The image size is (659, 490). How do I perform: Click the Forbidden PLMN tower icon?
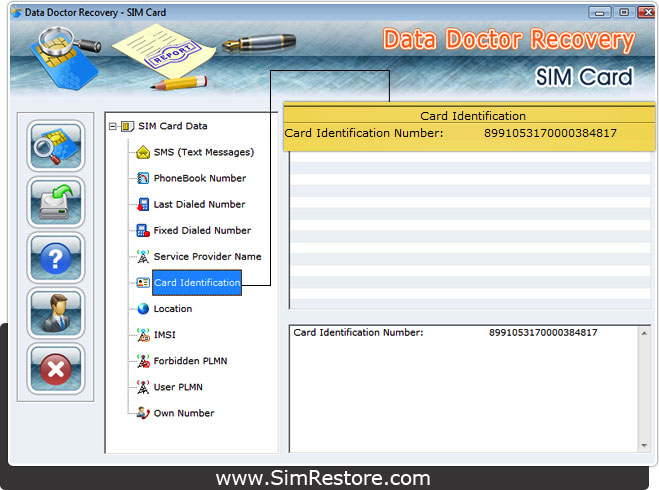tap(143, 361)
